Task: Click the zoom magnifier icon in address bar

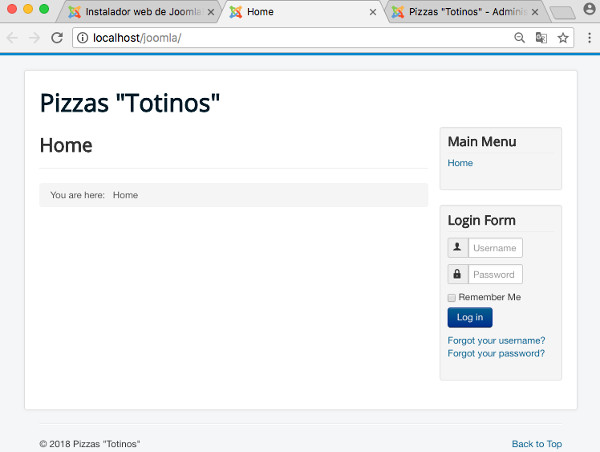Action: pyautogui.click(x=519, y=38)
